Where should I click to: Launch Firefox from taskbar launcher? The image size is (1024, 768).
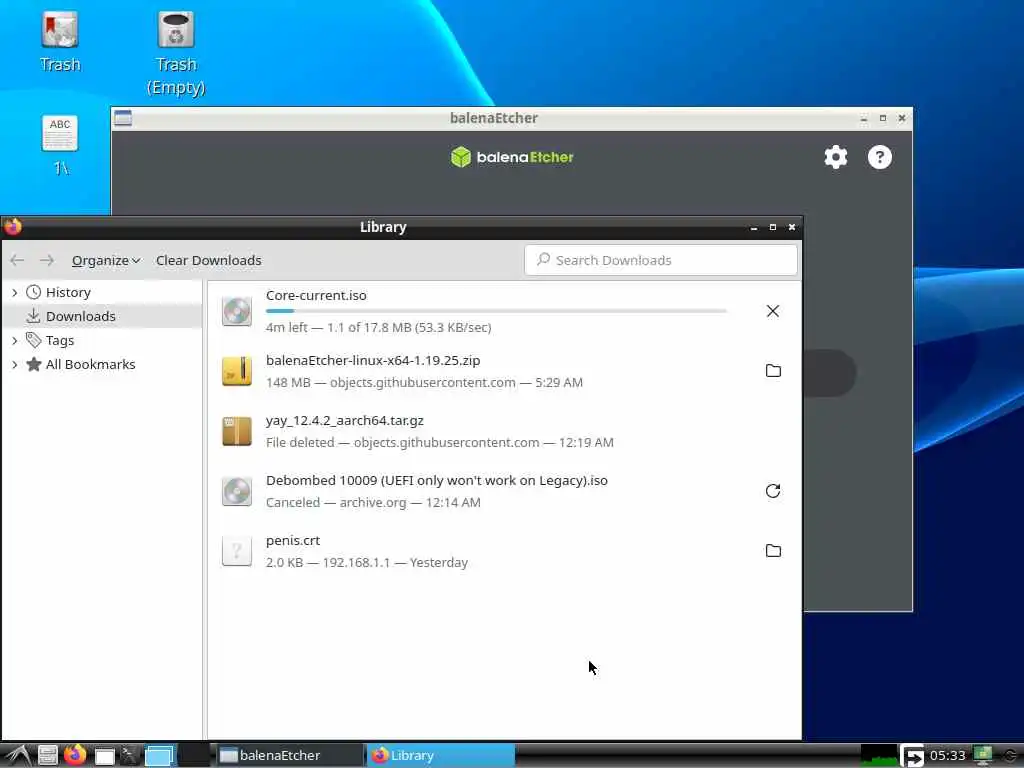[x=75, y=755]
